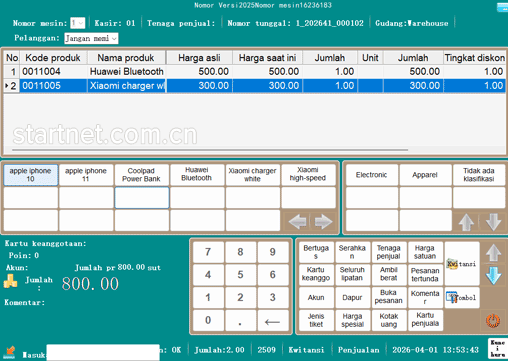Click the Tingkat diskon column header

474,58
